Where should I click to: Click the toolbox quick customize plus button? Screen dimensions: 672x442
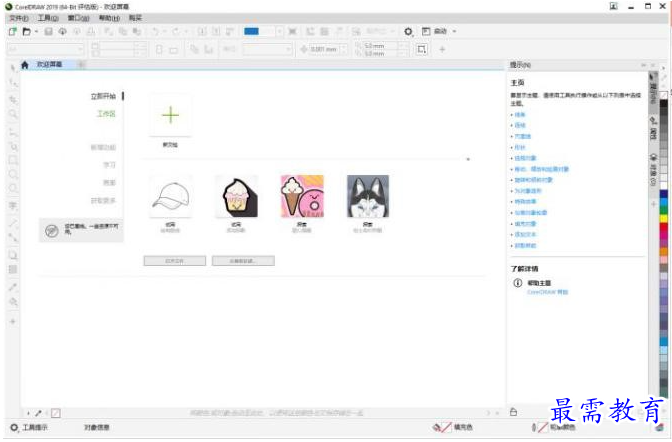click(x=13, y=321)
